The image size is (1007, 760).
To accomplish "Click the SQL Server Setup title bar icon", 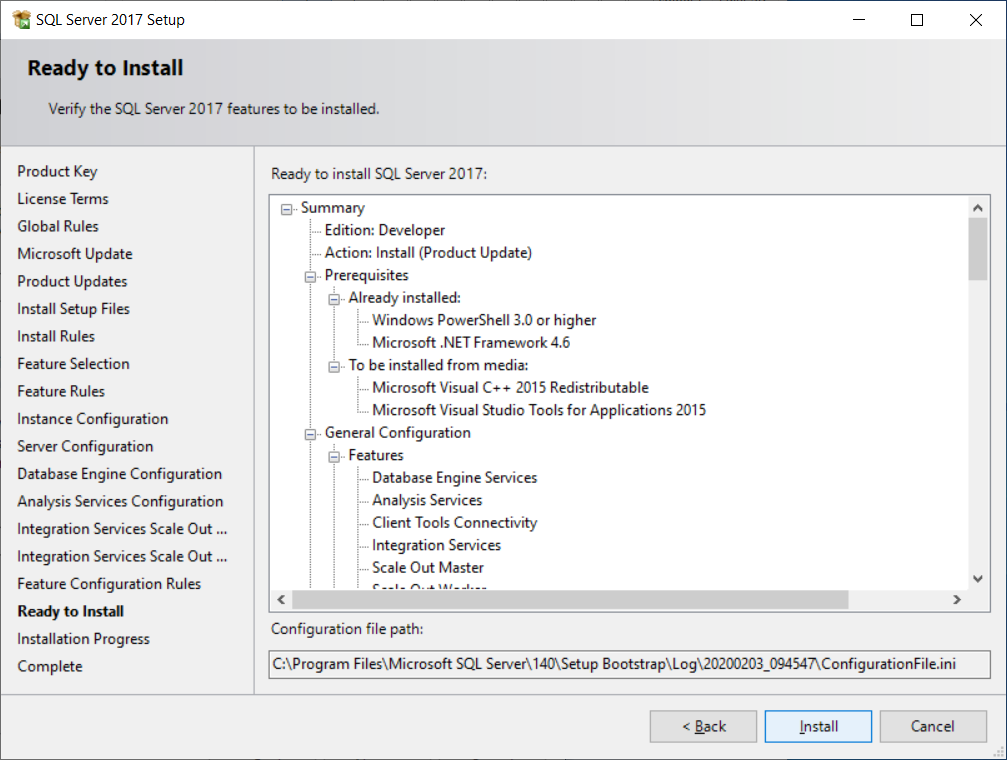I will click(21, 20).
